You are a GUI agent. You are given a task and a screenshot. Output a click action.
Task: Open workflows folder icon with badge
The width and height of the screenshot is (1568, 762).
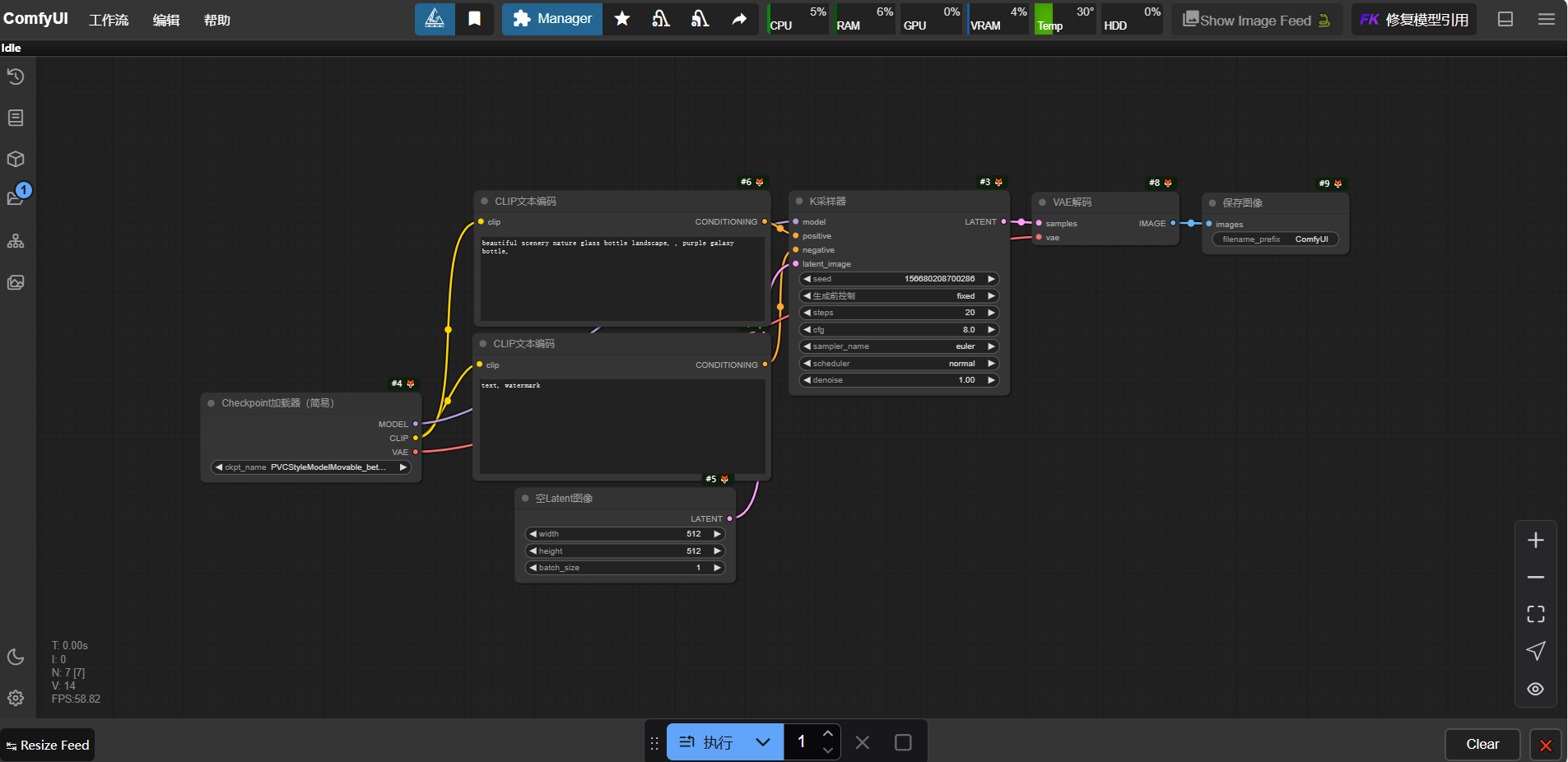coord(16,197)
